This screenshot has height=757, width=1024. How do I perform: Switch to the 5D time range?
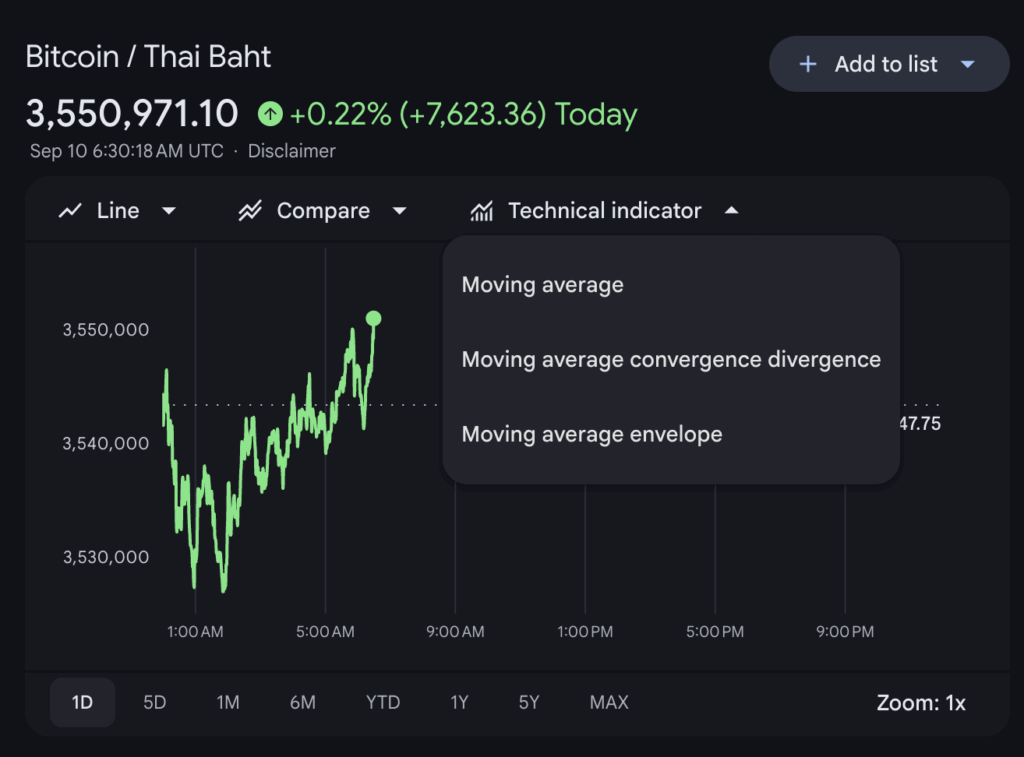pyautogui.click(x=154, y=702)
